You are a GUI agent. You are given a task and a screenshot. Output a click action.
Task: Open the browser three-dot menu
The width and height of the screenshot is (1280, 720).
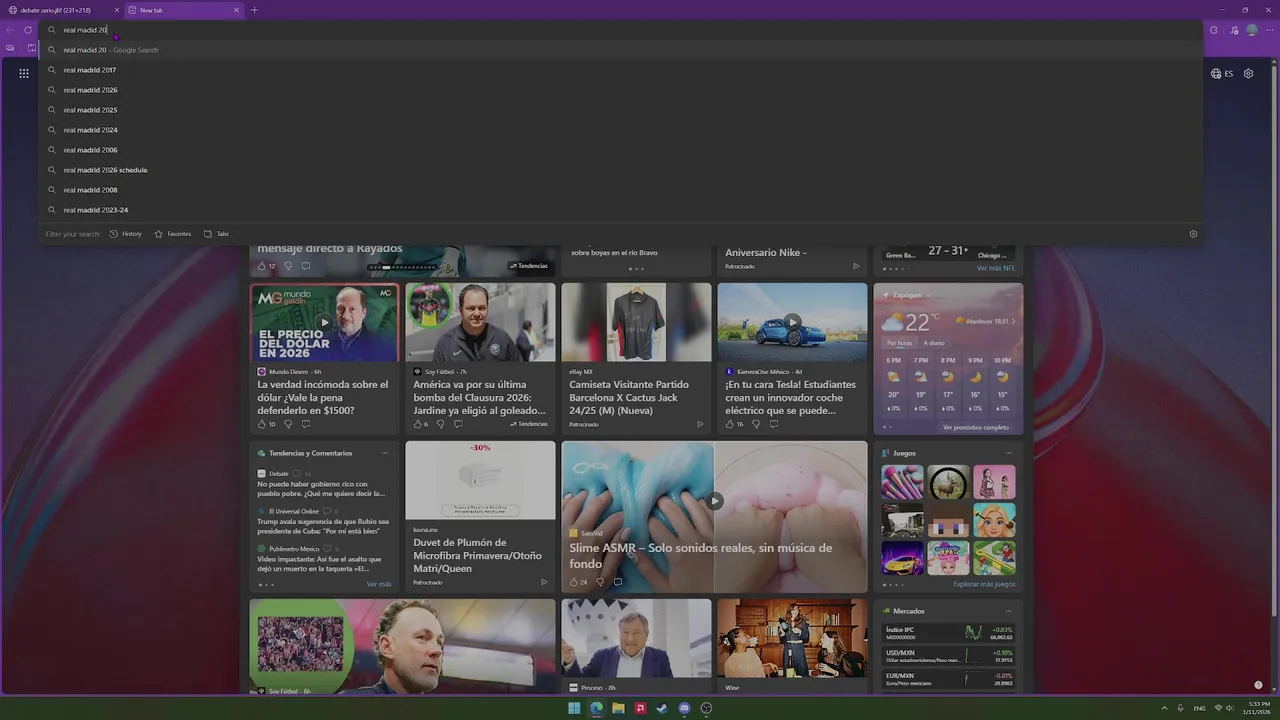click(1268, 30)
